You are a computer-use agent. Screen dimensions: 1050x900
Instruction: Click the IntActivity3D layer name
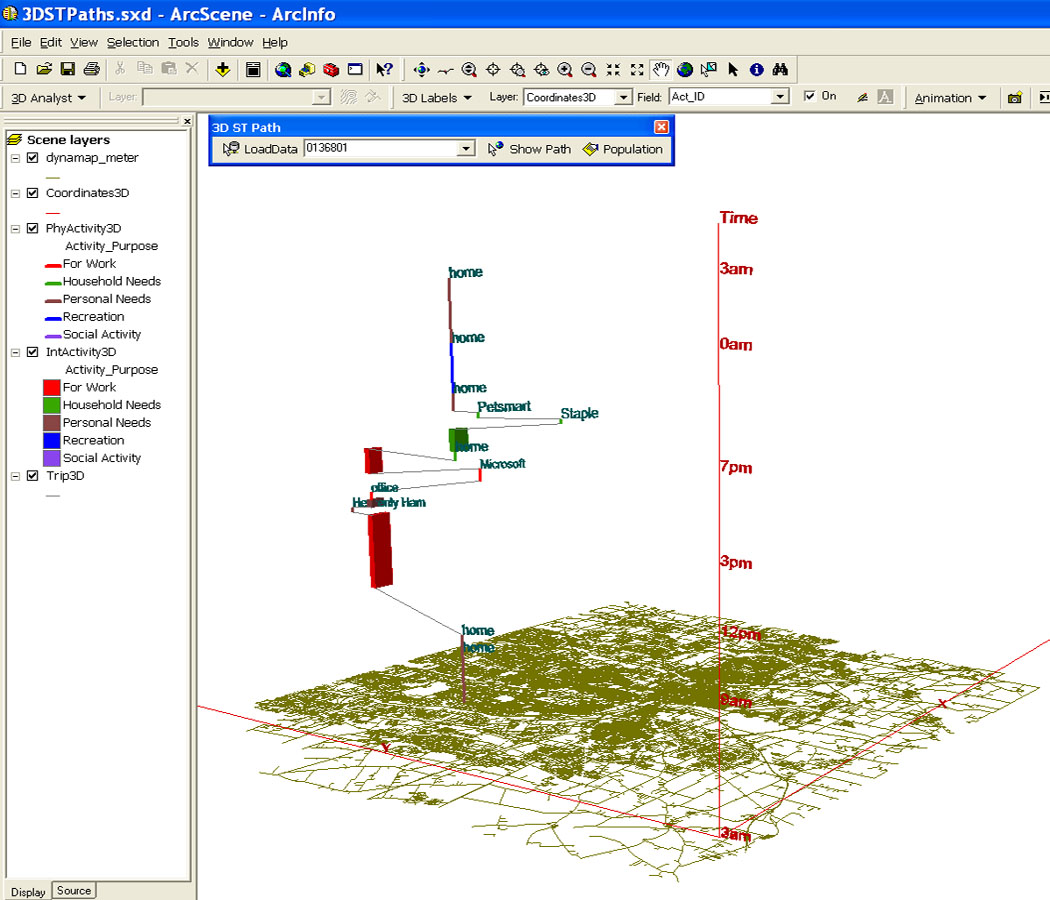pos(81,352)
